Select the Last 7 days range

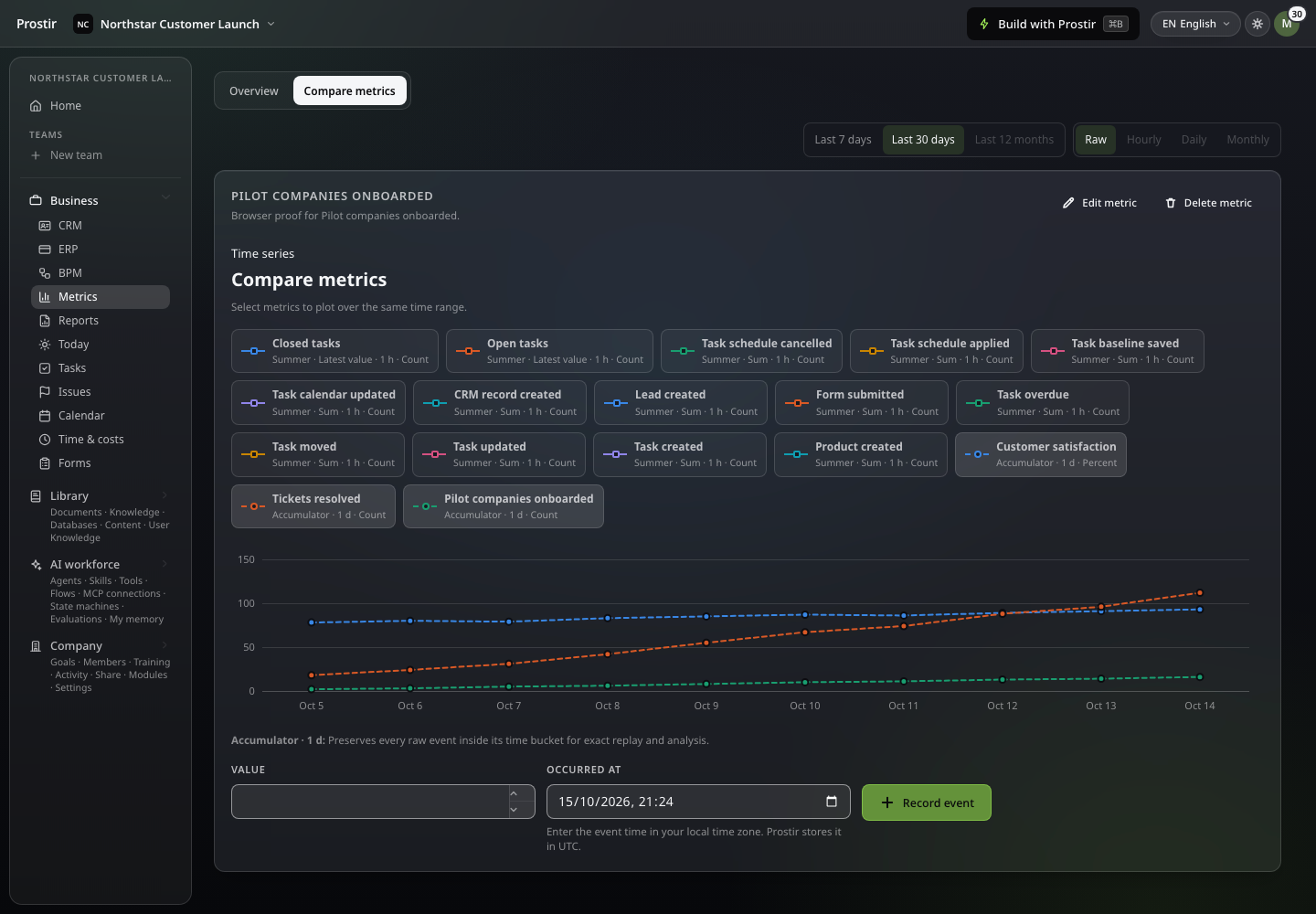pyautogui.click(x=844, y=140)
